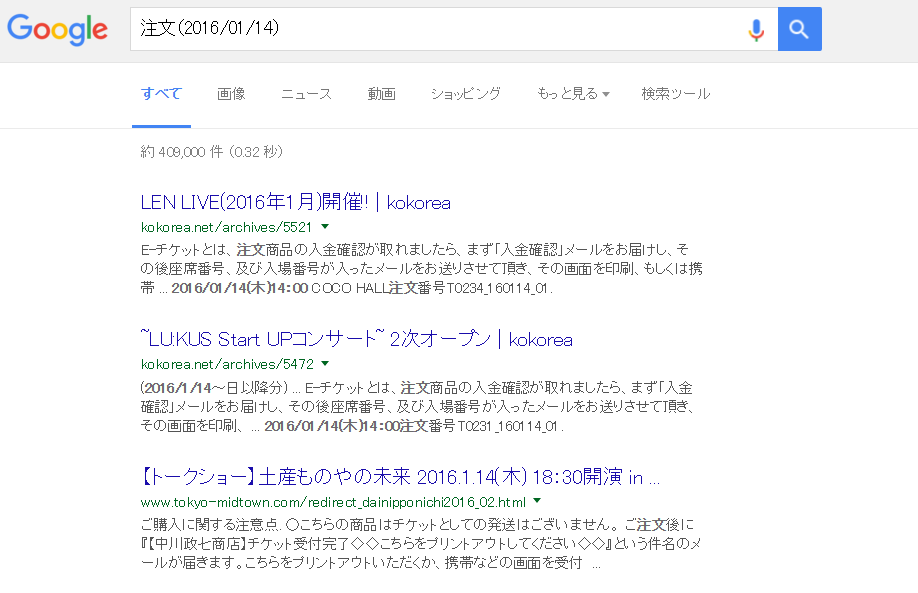Screen dimensions: 918x593
Task: Click the kokorea.net/archives/5472 URL text
Action: (227, 364)
